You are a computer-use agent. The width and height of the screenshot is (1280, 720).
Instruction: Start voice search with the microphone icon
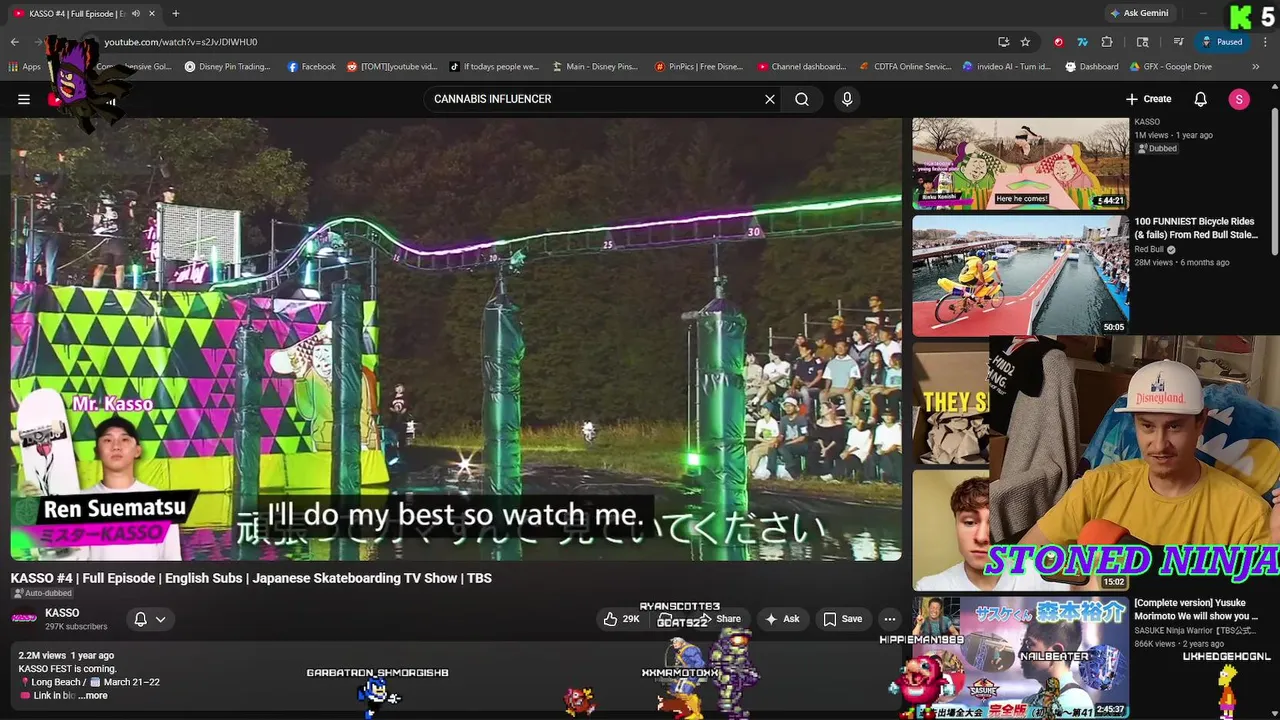tap(847, 99)
